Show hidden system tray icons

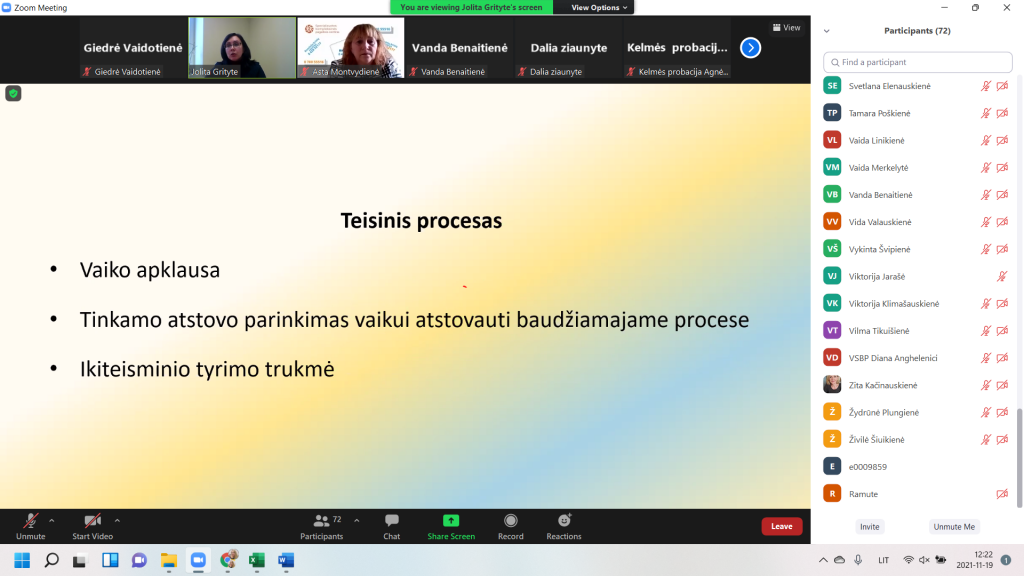click(x=823, y=560)
